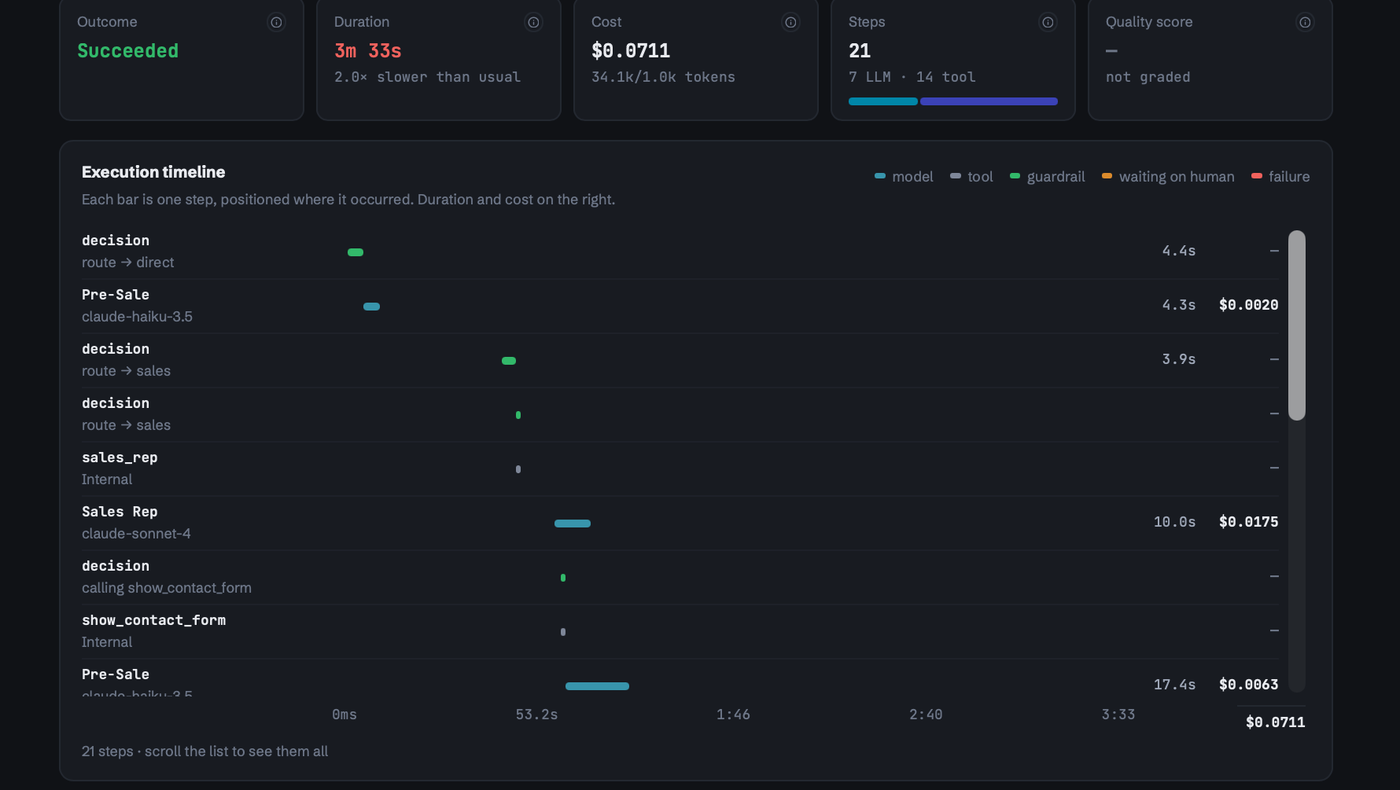Image resolution: width=1400 pixels, height=790 pixels.
Task: Click the "route → direct" step label
Action: coord(128,262)
